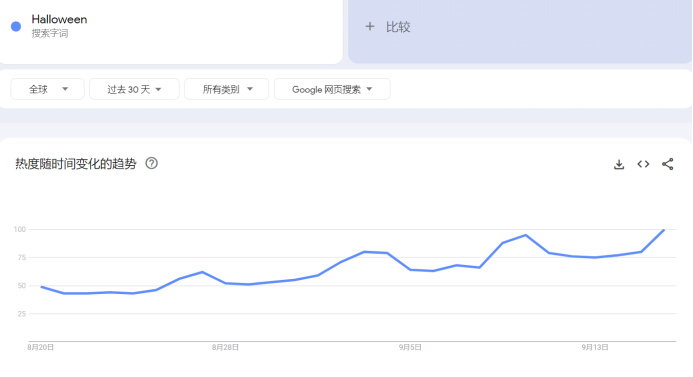The height and width of the screenshot is (377, 693).
Task: Select the 8月28日 date label on axis
Action: coord(225,347)
